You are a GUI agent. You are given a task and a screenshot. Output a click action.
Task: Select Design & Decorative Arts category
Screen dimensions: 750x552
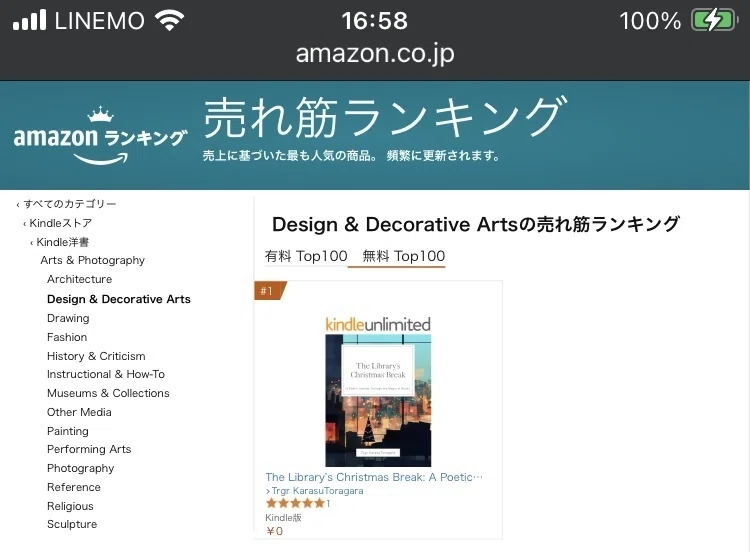tap(119, 299)
